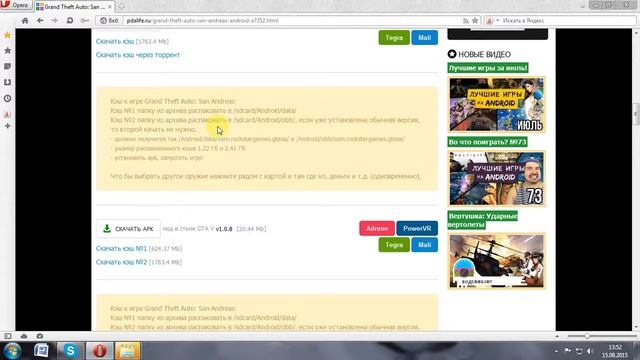Click the Opera Turbo icon in status bar
Image resolution: width=640 pixels, height=360 pixels.
[x=40, y=336]
